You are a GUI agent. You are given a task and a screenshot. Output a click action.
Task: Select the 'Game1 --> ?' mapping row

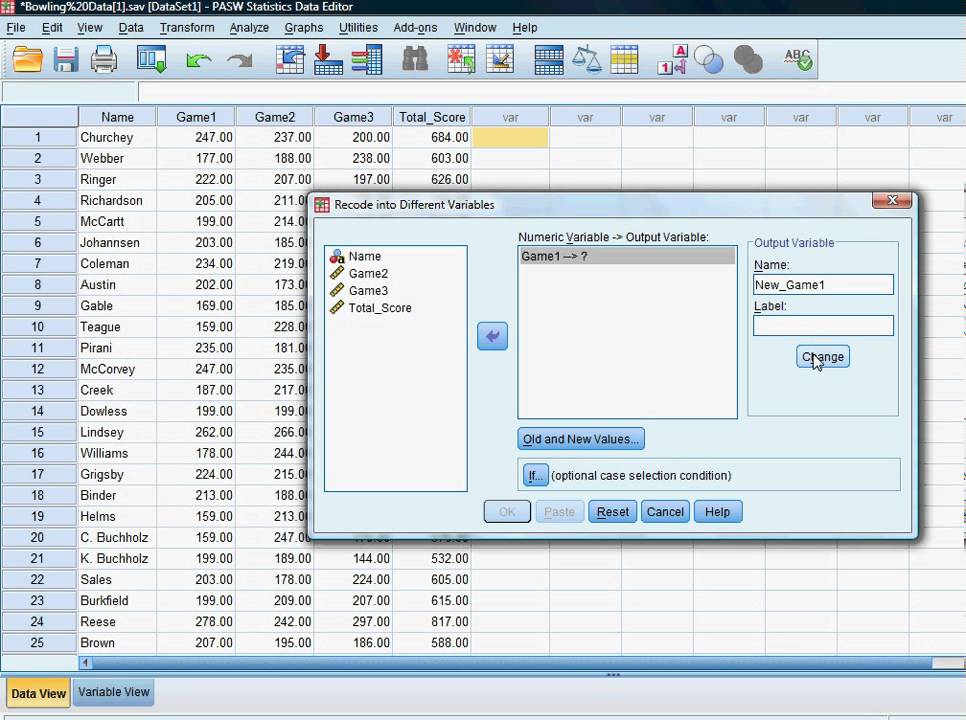coord(627,256)
